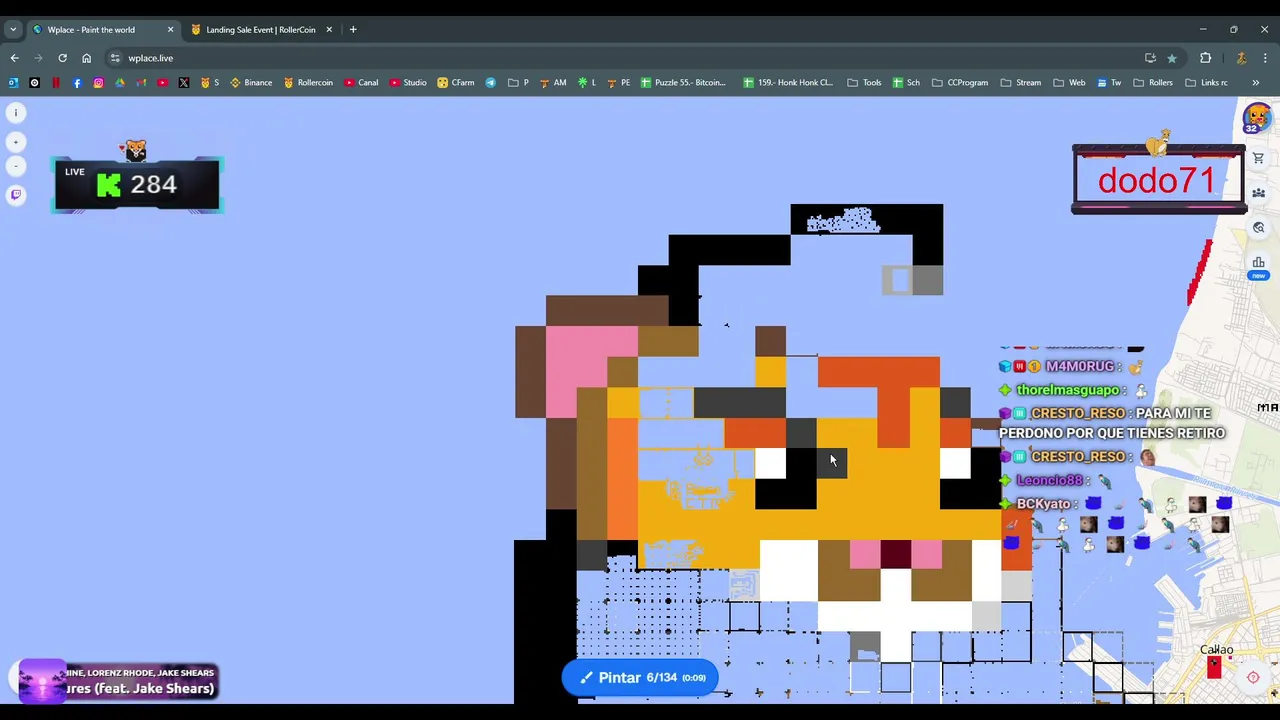Open the tab search dropdown arrow

(13, 30)
